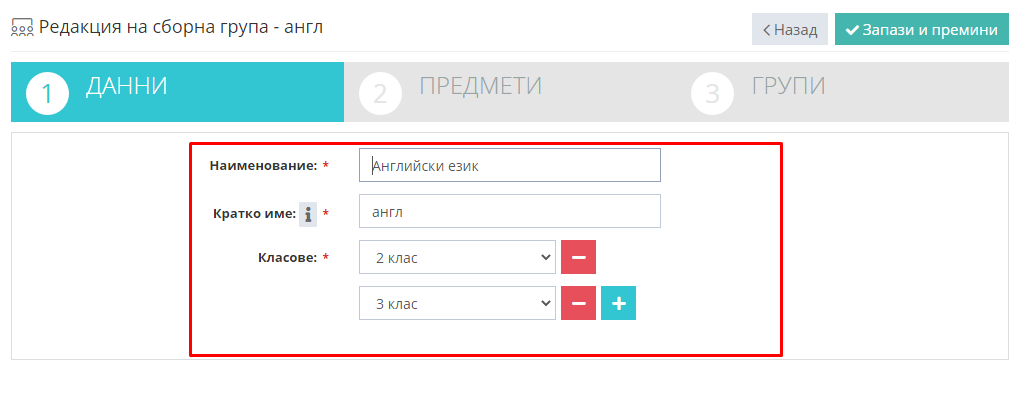Image resolution: width=1022 pixels, height=397 pixels.
Task: Focus the Кратко име field containing англ
Action: coord(510,211)
